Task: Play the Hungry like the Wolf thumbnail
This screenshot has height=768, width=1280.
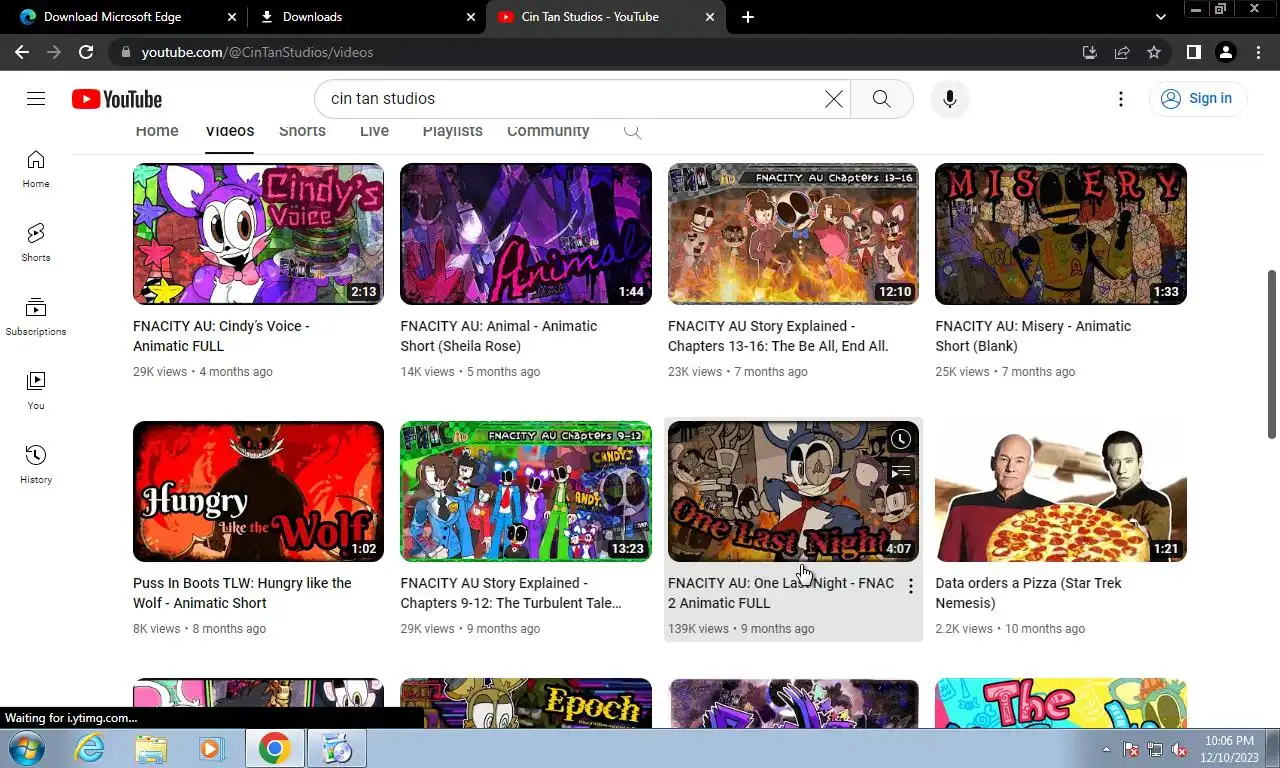Action: (258, 491)
